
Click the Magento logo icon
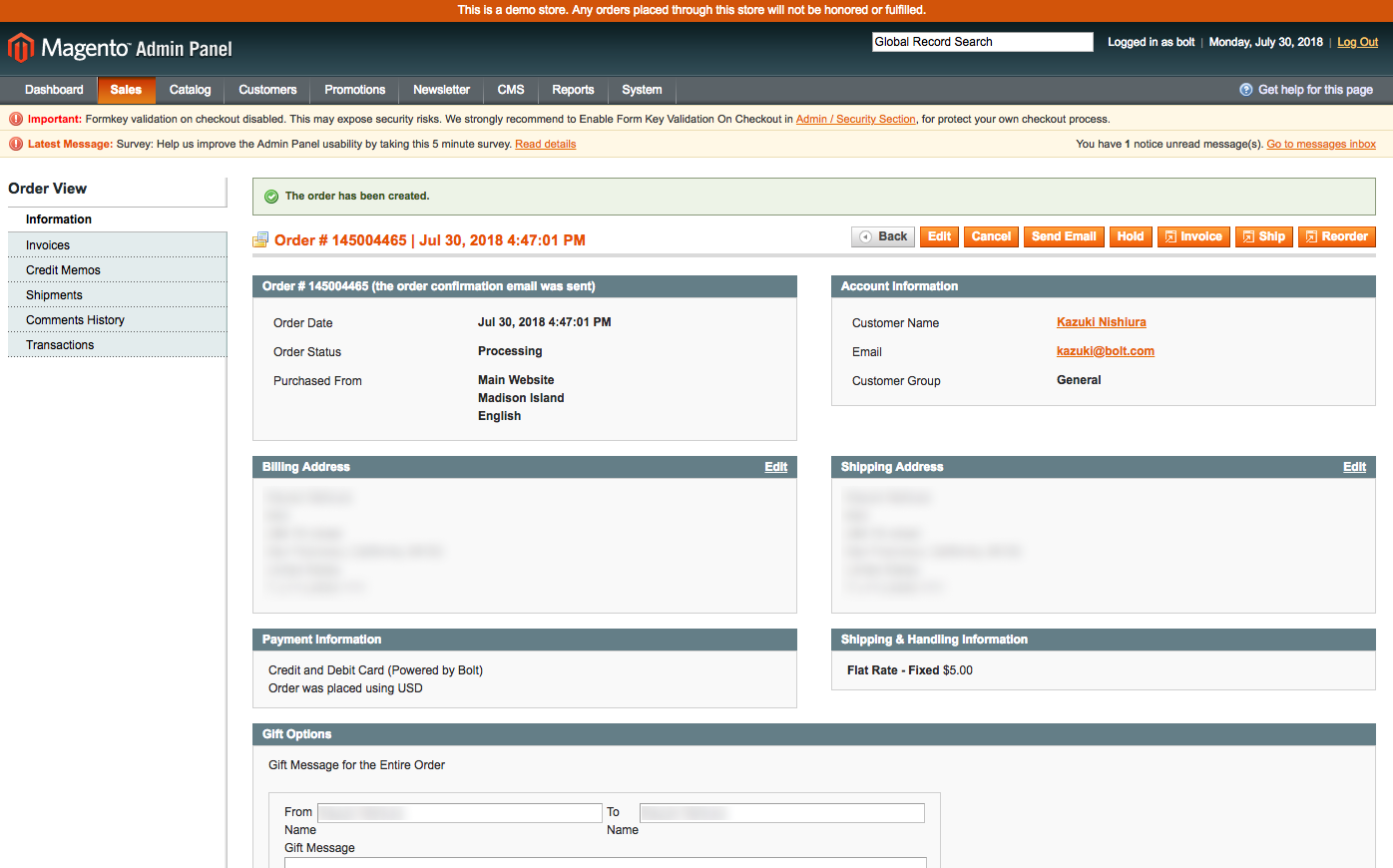click(x=21, y=47)
